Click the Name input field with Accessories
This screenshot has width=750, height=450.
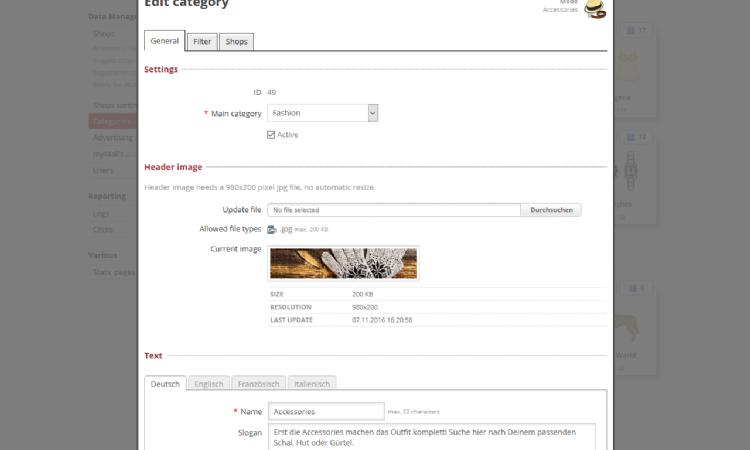pos(326,411)
